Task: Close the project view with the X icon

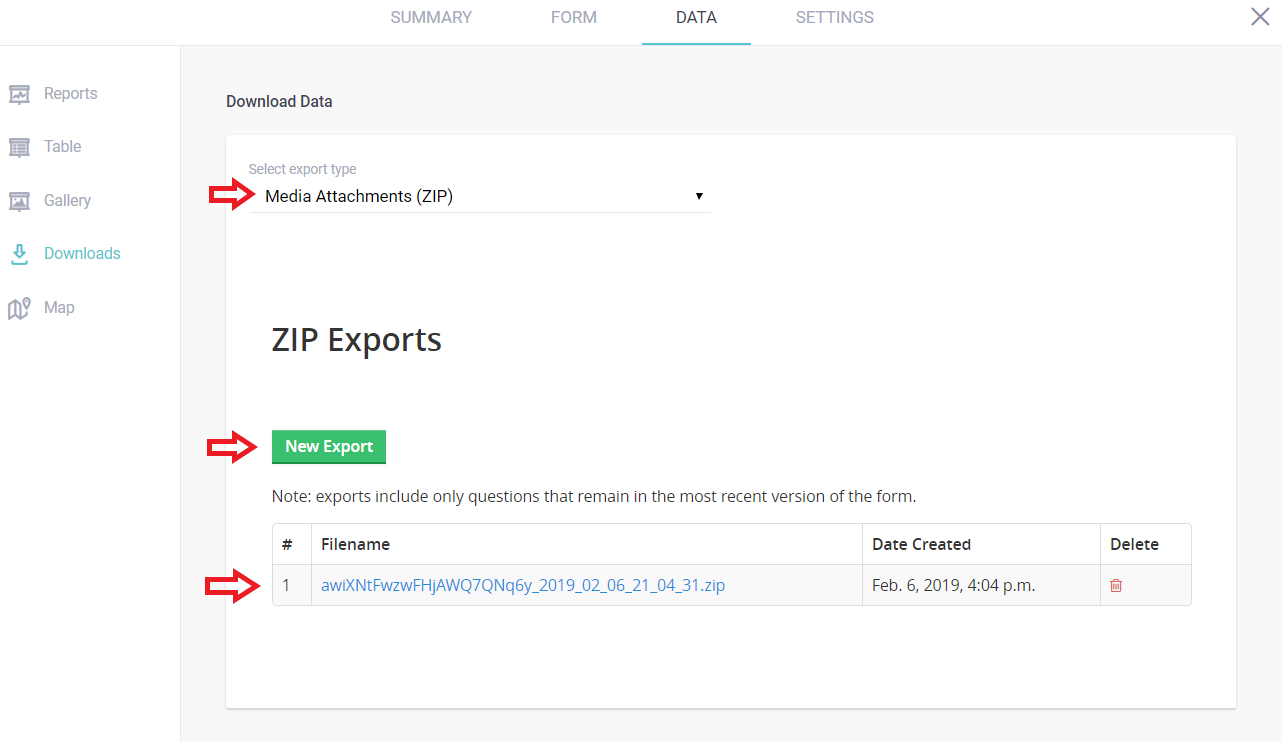Action: point(1260,17)
